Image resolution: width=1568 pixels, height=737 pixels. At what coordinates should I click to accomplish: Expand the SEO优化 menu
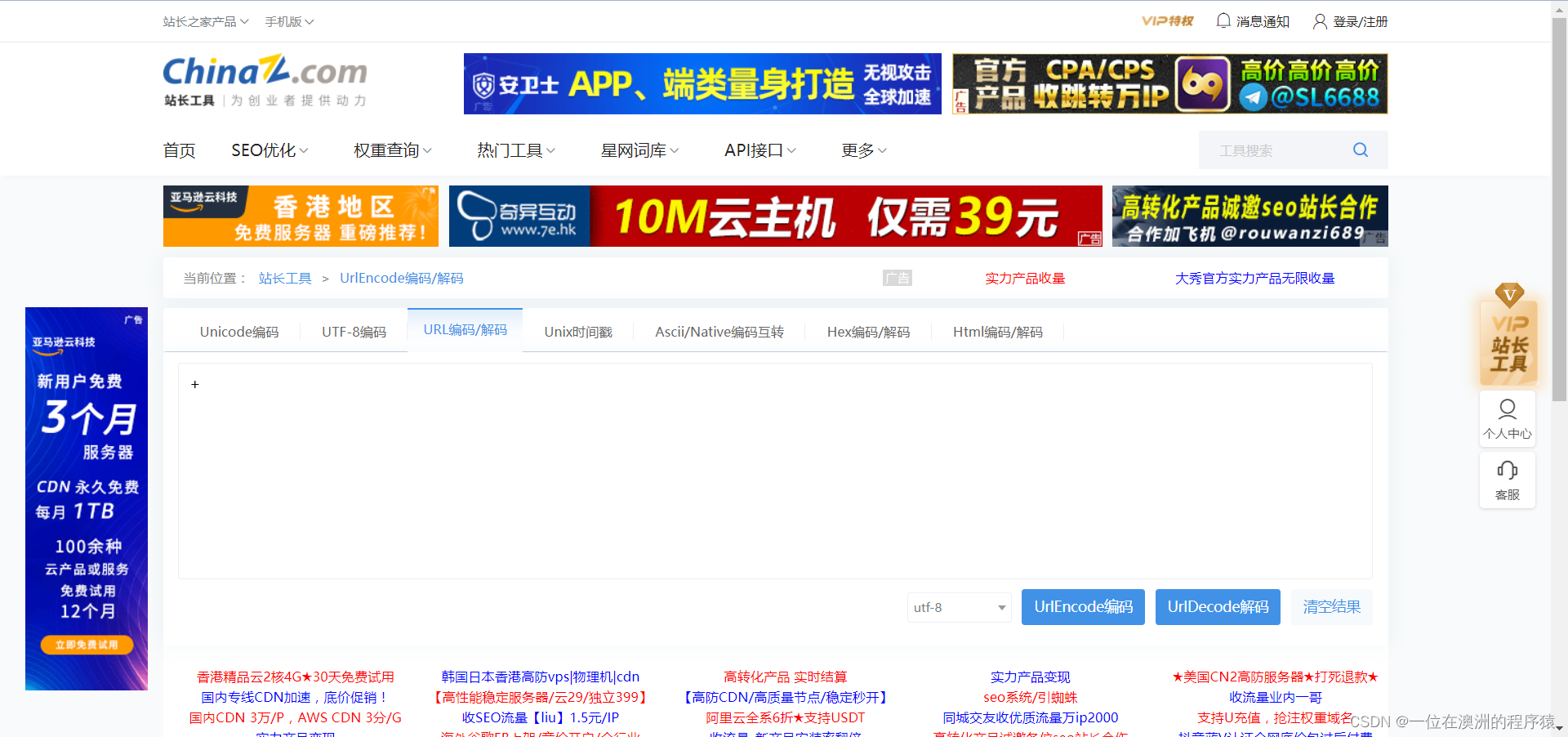pyautogui.click(x=269, y=150)
